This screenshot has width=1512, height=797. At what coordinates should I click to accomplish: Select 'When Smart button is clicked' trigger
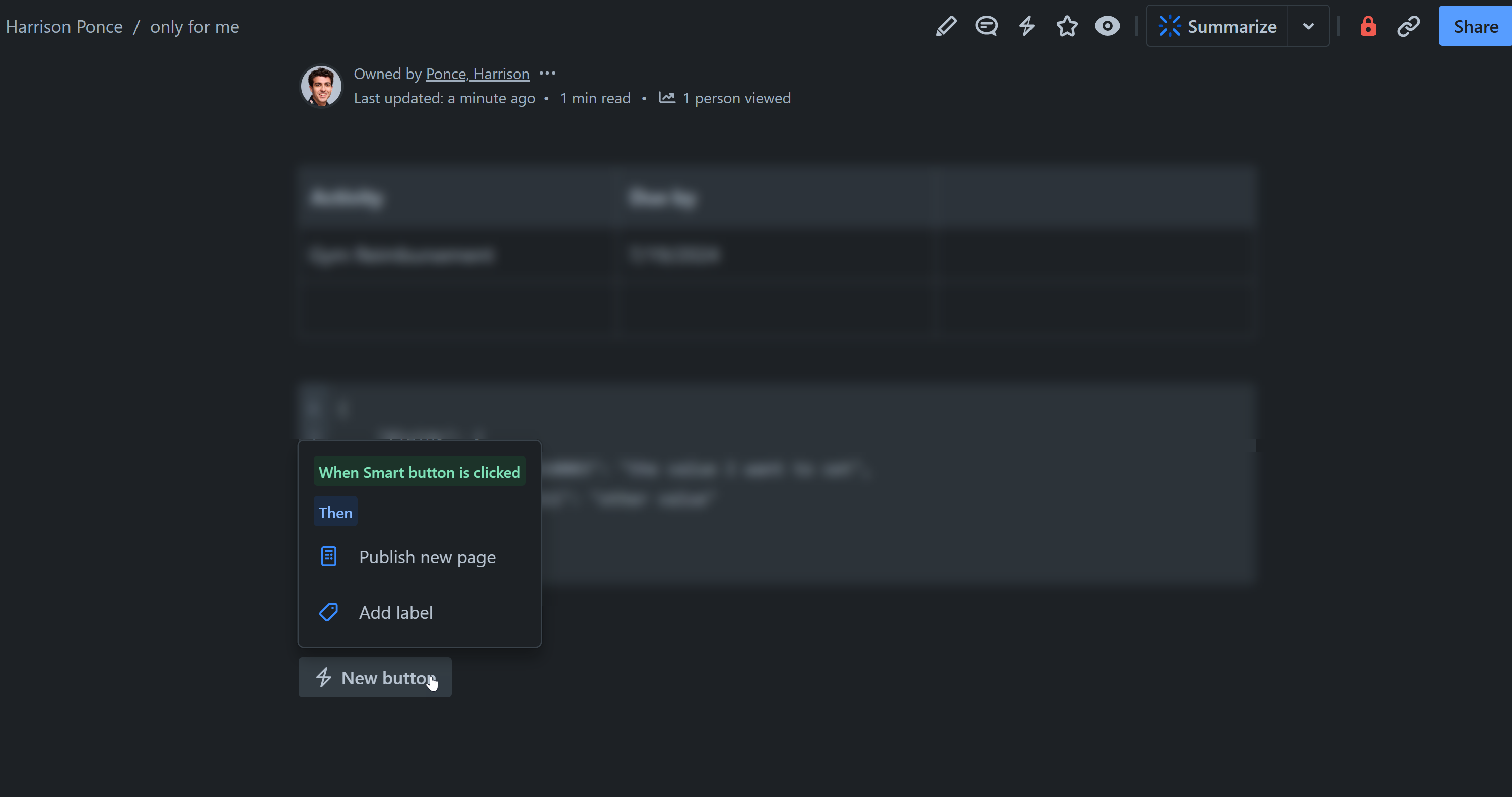coord(419,472)
